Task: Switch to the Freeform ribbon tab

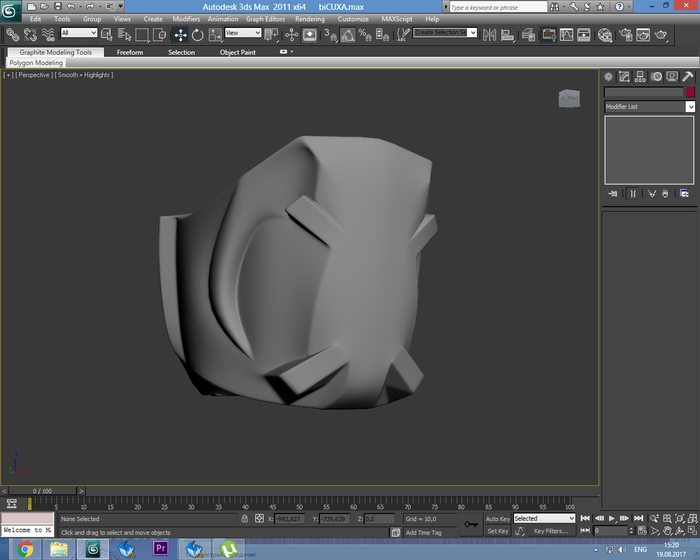Action: [129, 52]
